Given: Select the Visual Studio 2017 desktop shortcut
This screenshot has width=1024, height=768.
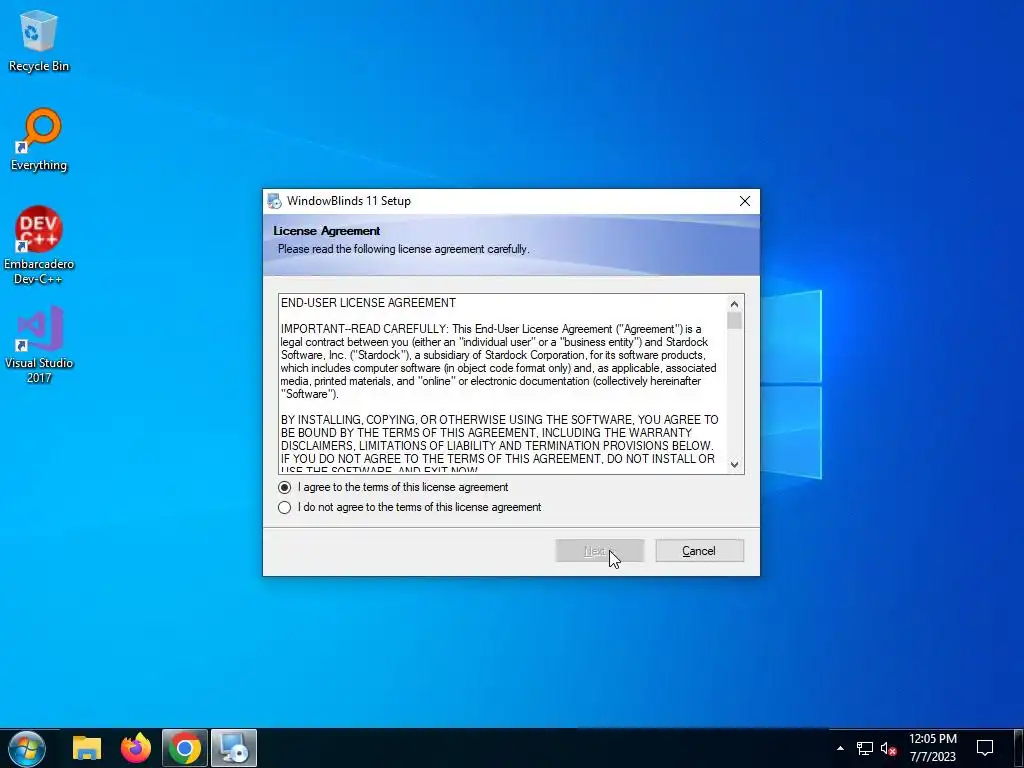Looking at the screenshot, I should pyautogui.click(x=39, y=344).
